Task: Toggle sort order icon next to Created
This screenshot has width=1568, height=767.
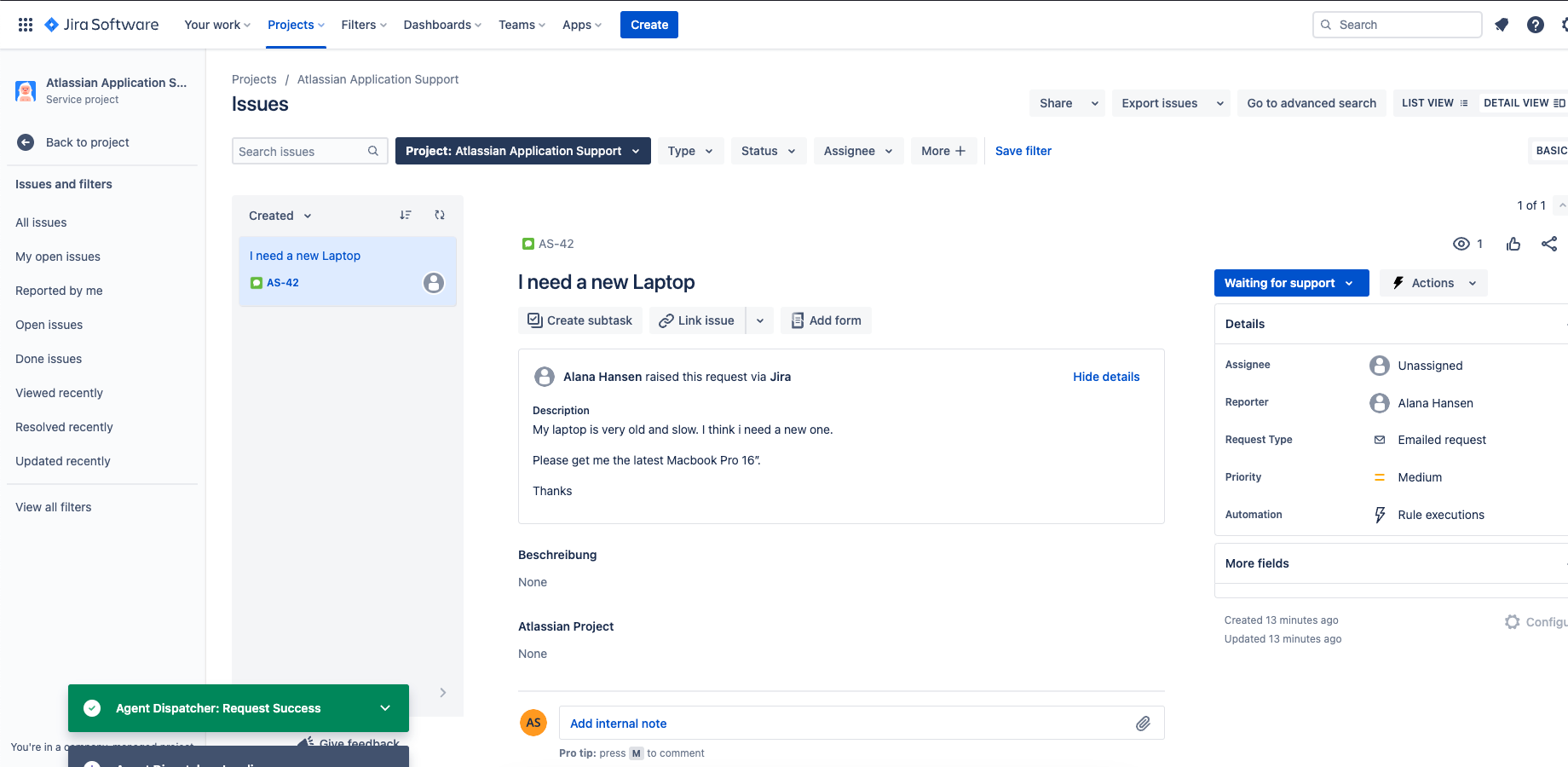Action: pyautogui.click(x=406, y=215)
